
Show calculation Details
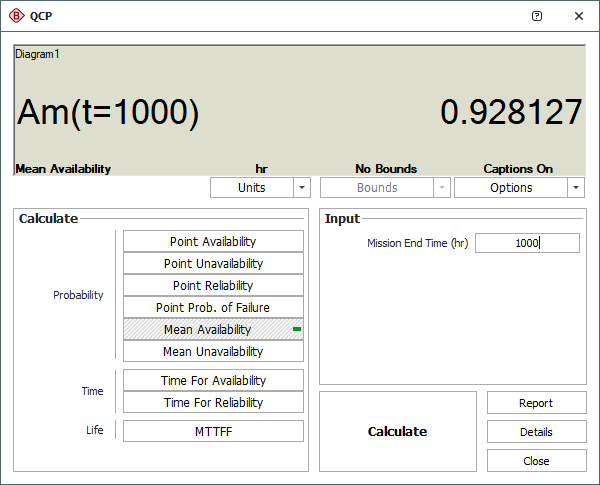[535, 432]
